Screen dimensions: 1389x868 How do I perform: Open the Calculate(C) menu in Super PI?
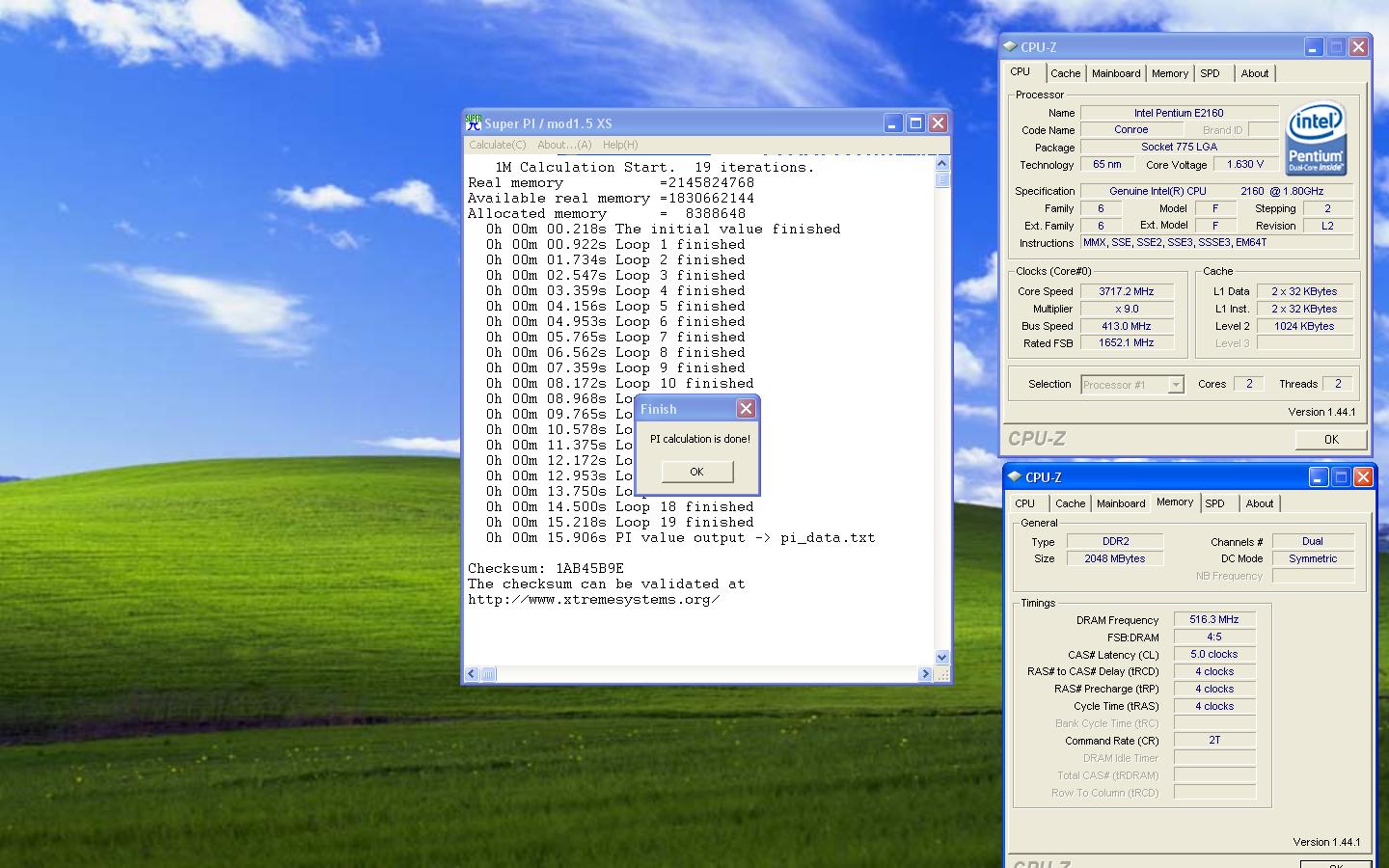(498, 145)
